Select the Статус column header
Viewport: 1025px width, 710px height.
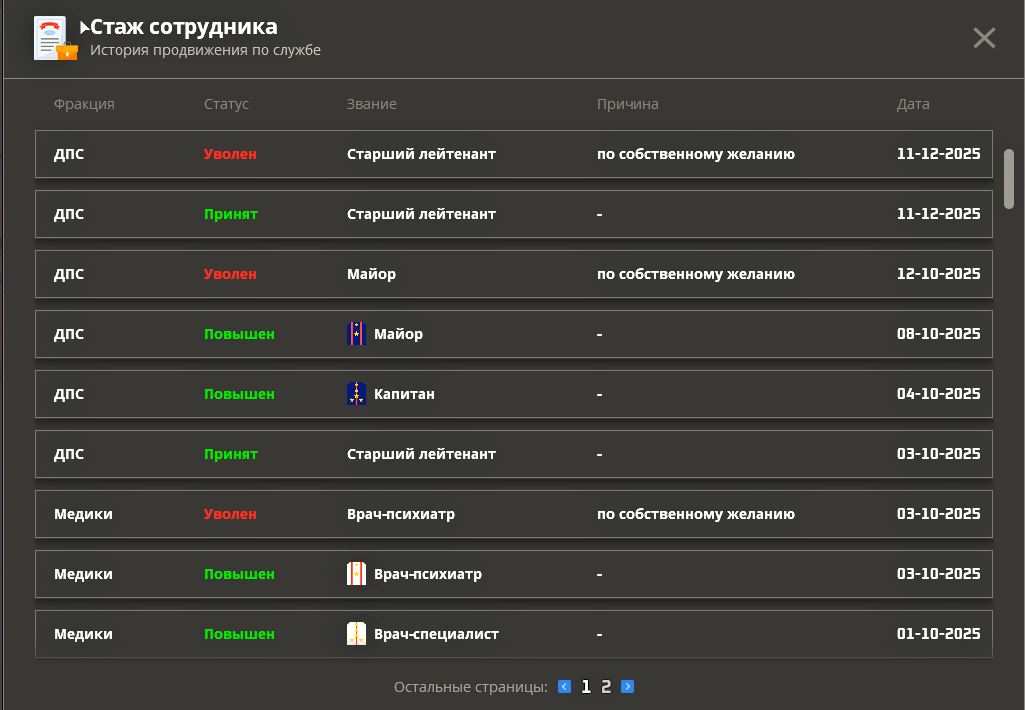pyautogui.click(x=226, y=104)
